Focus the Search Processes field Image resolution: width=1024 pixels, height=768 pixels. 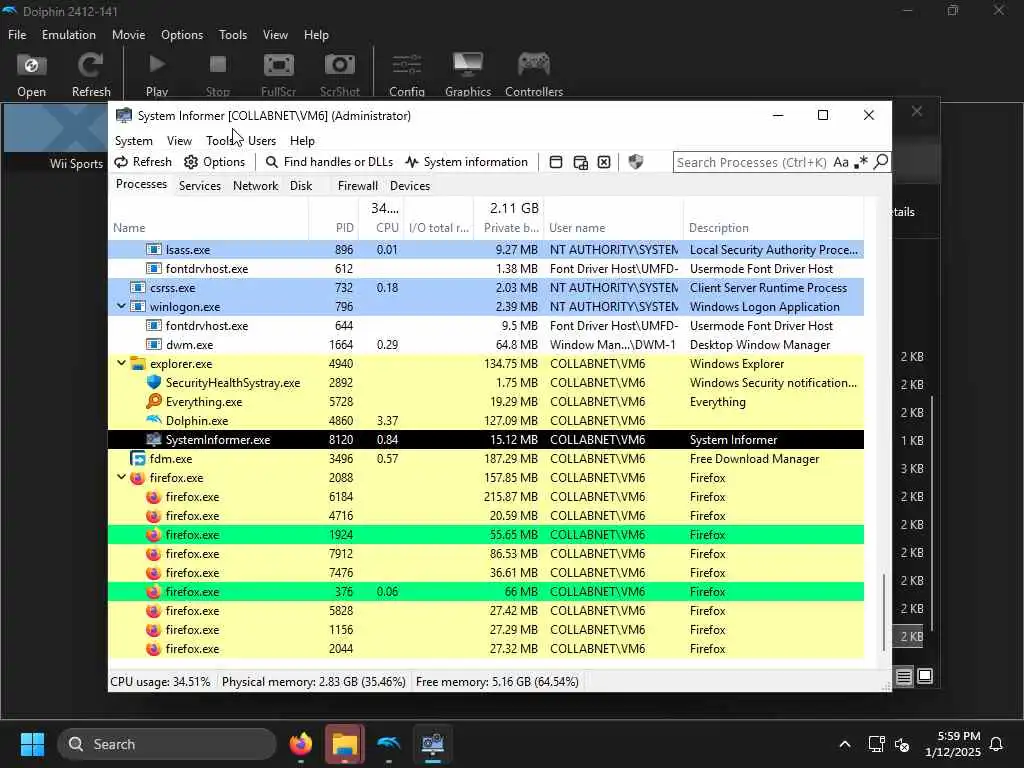tap(752, 162)
